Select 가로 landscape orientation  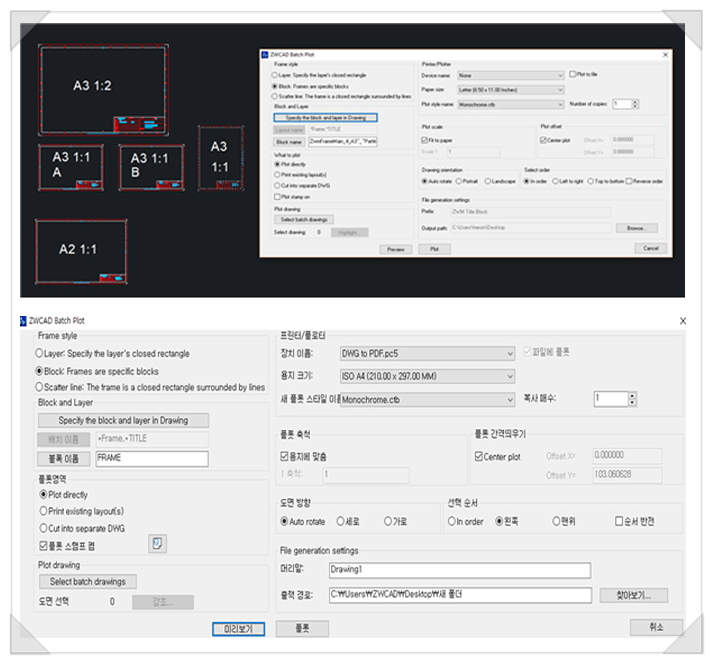(x=395, y=521)
